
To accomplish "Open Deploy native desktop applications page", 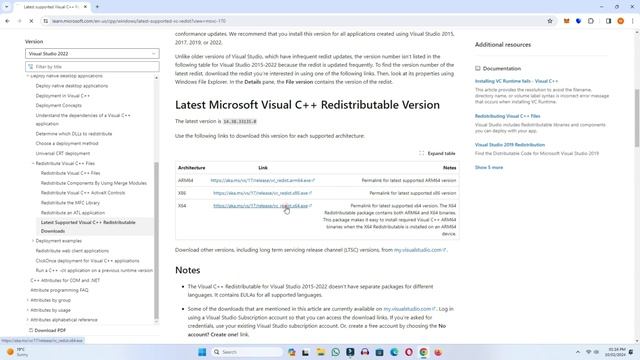I will pyautogui.click(x=72, y=86).
